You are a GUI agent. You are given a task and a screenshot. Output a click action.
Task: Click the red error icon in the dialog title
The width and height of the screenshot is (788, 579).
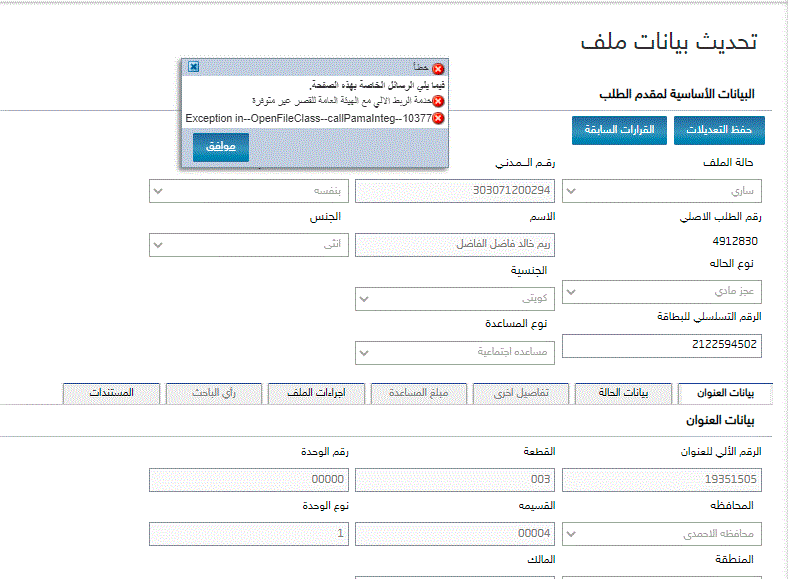point(438,69)
